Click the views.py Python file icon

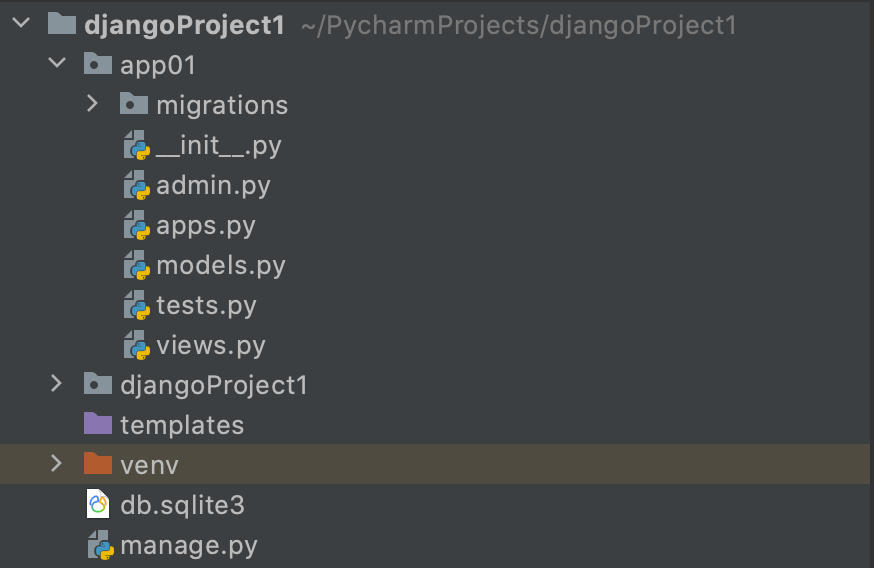(x=136, y=346)
